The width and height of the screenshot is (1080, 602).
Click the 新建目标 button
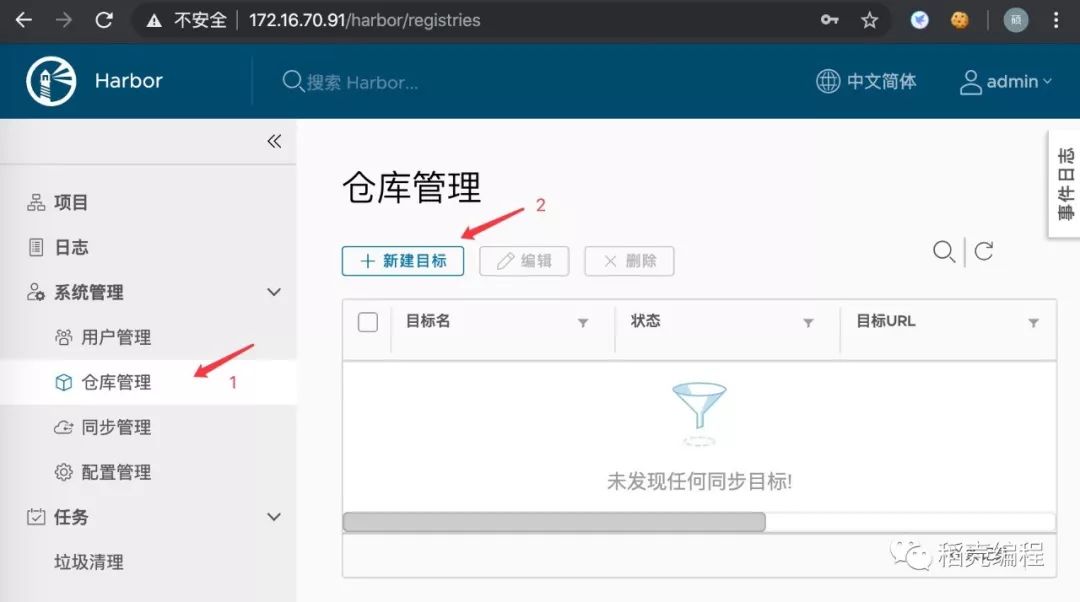(x=403, y=261)
